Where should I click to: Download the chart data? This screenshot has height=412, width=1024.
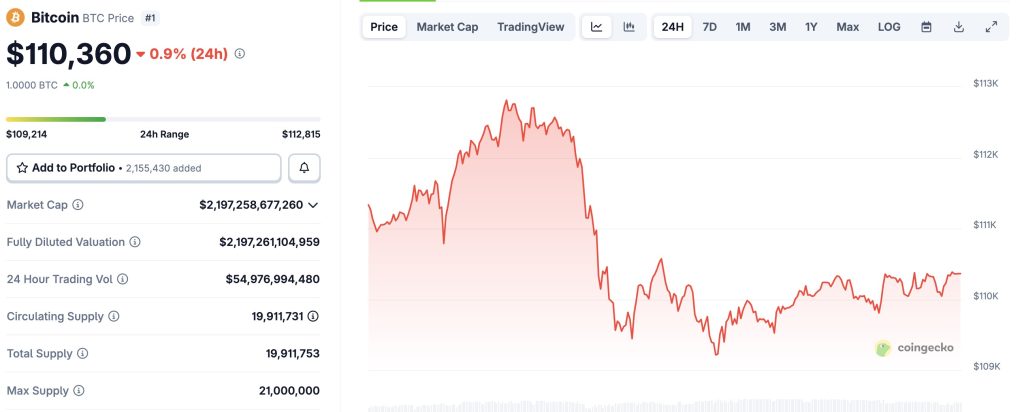click(959, 27)
